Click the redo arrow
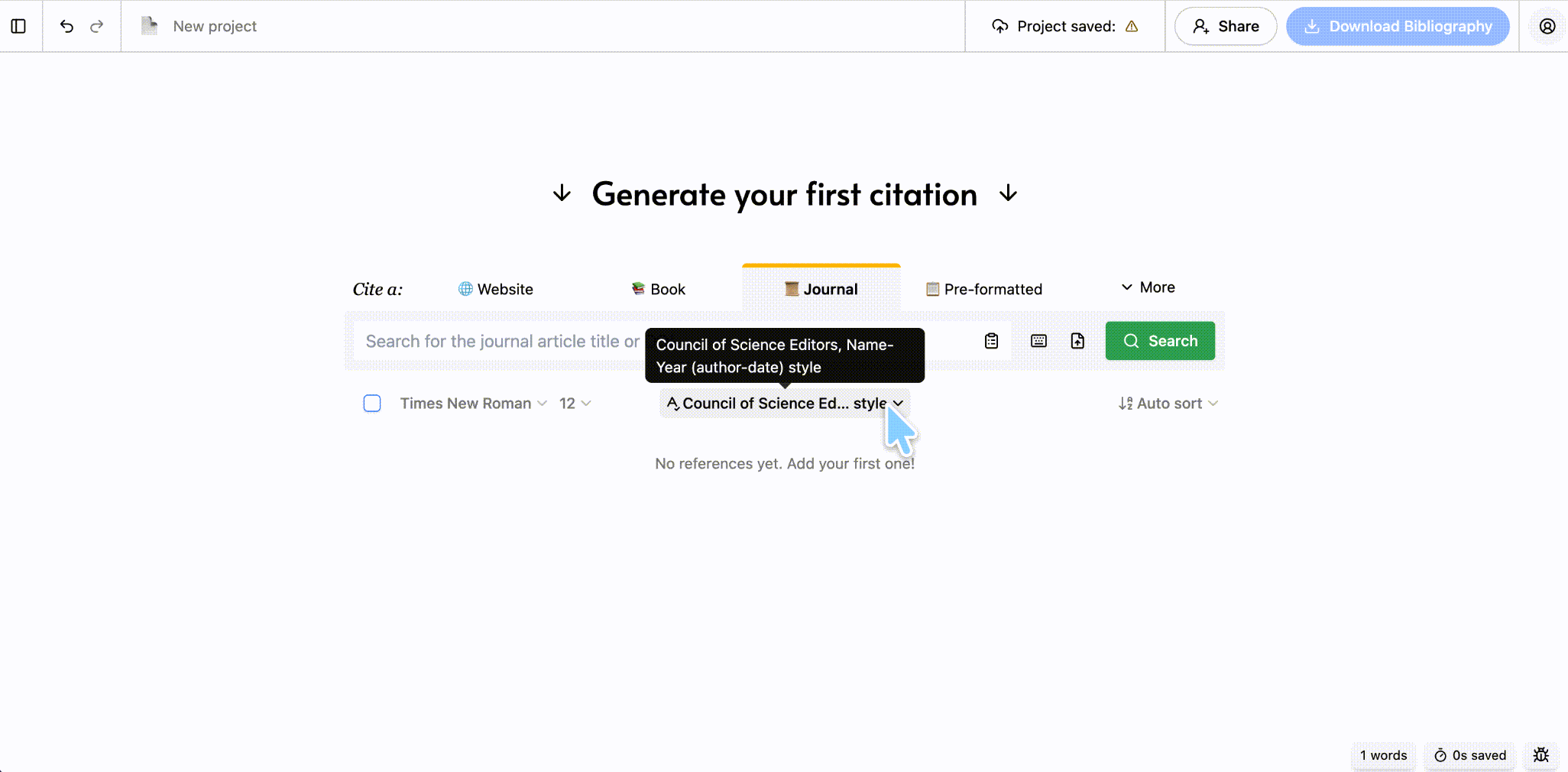The image size is (1568, 772). 97,26
